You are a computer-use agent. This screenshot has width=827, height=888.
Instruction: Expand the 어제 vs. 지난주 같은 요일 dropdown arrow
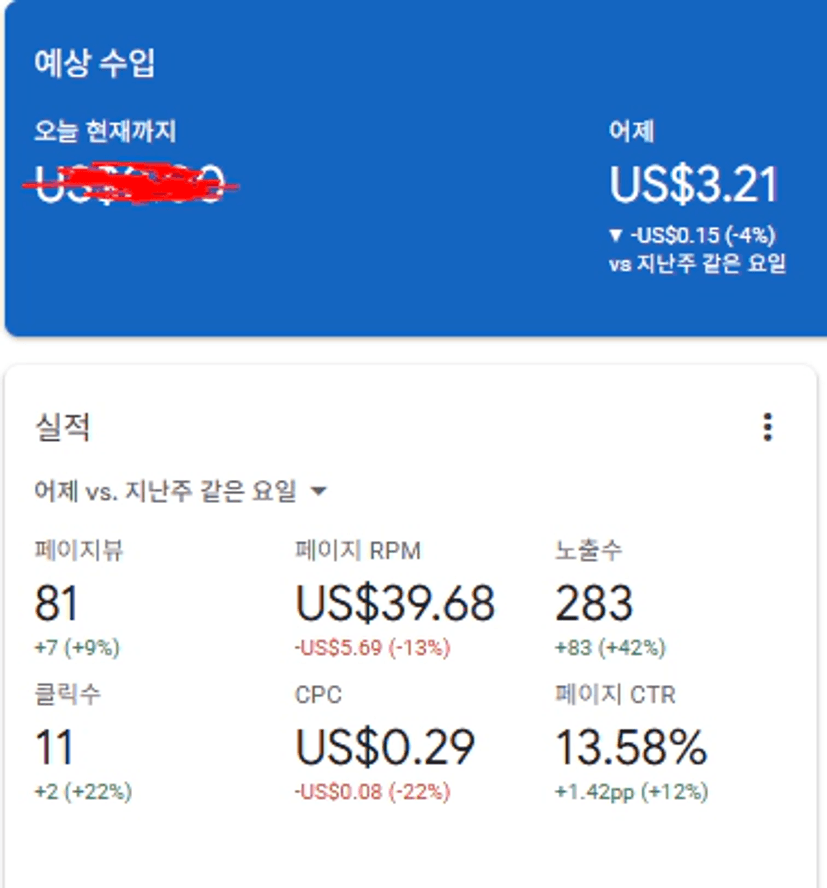point(319,491)
